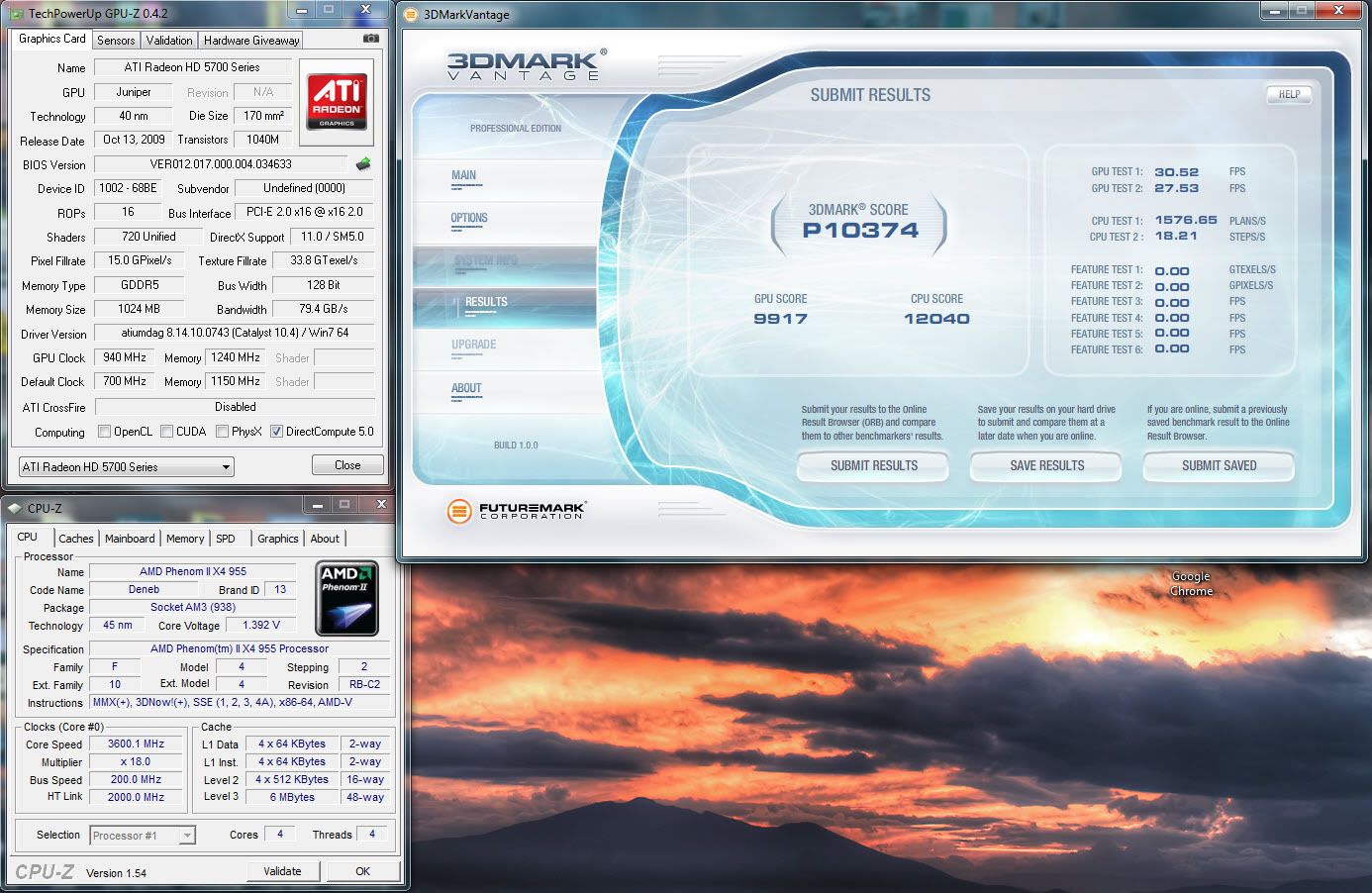Click the Bandwidth 79.4 GB/s value
1372x893 pixels.
click(324, 309)
